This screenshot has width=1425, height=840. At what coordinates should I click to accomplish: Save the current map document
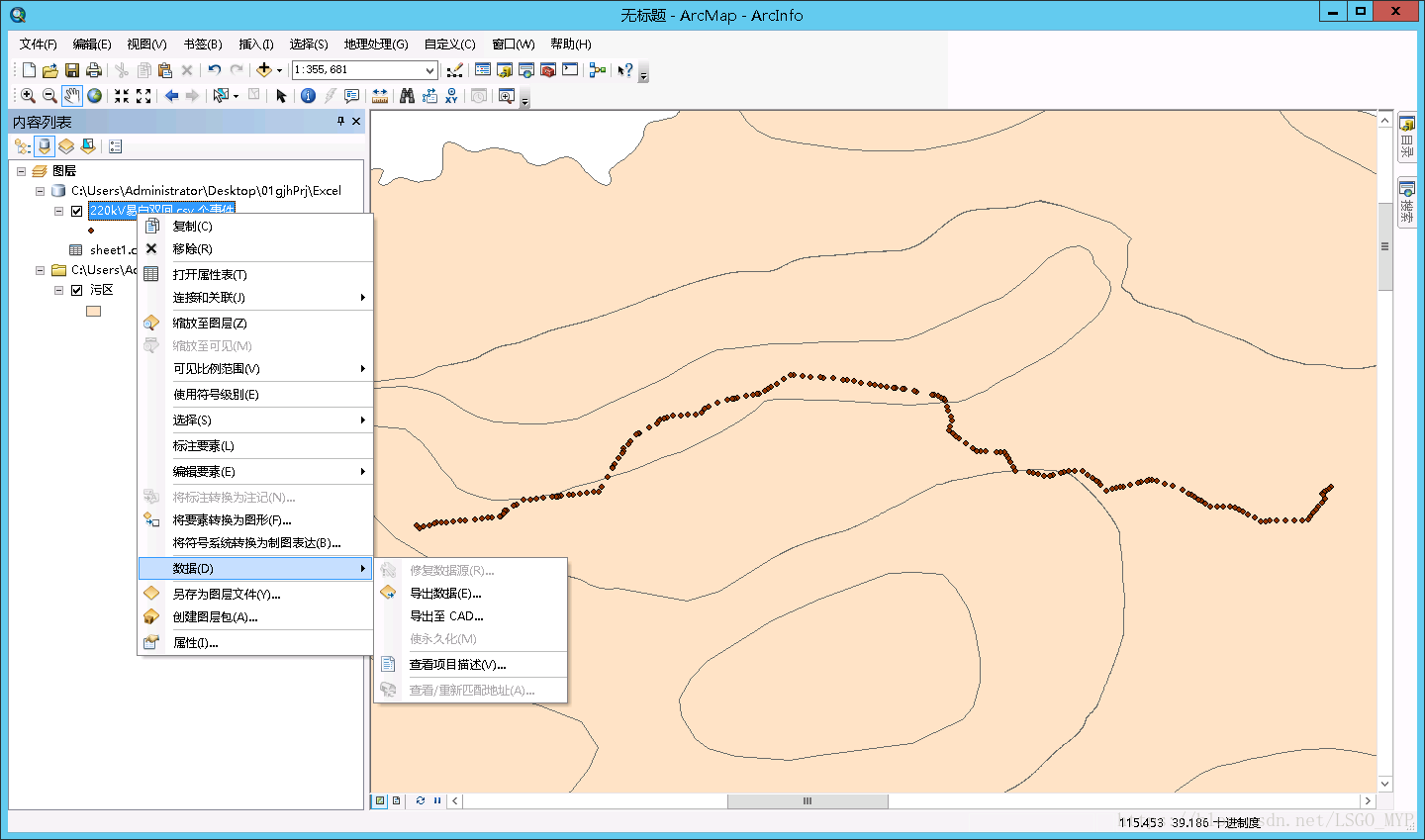(x=72, y=70)
